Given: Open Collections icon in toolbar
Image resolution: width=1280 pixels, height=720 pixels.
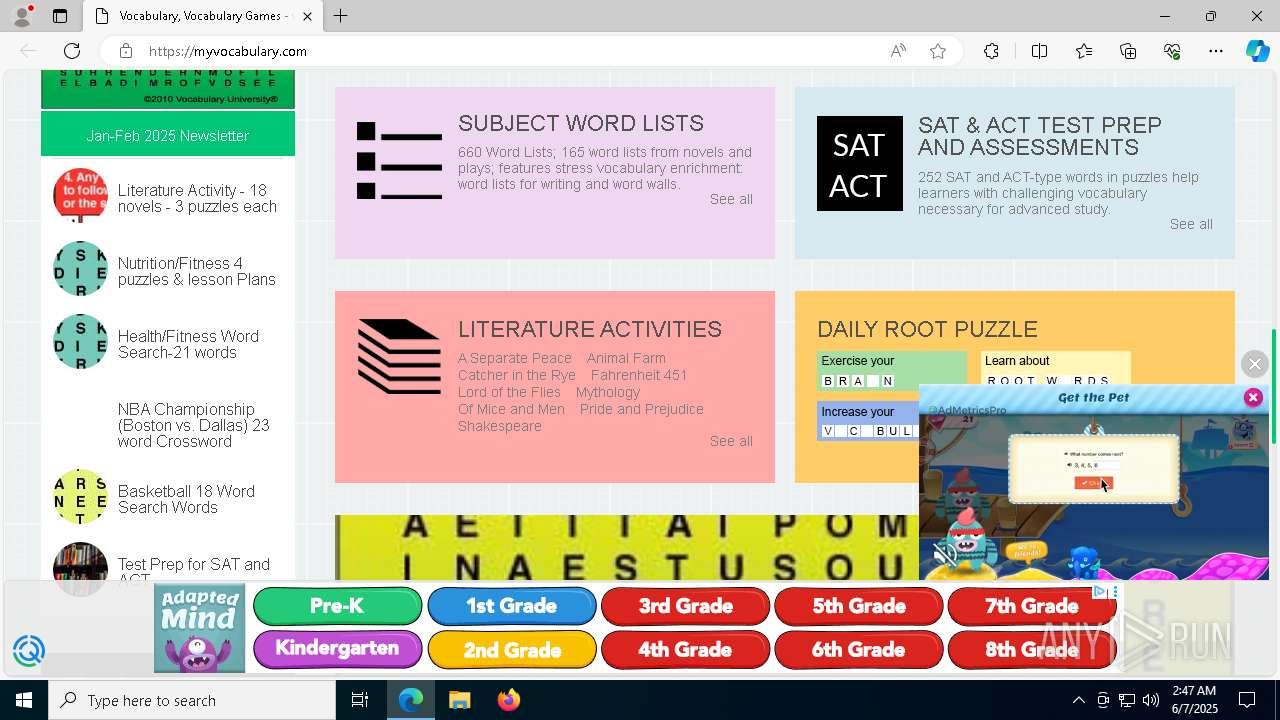Looking at the screenshot, I should coord(1128,51).
